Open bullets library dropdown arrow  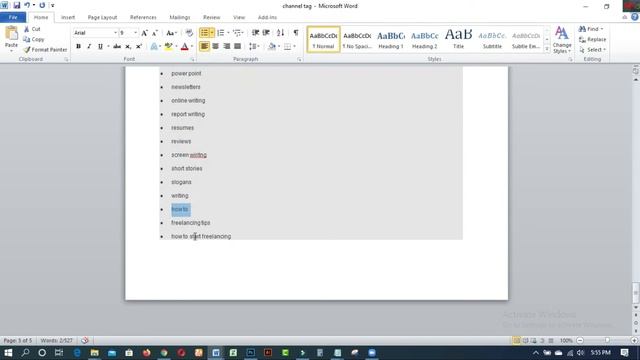point(212,33)
